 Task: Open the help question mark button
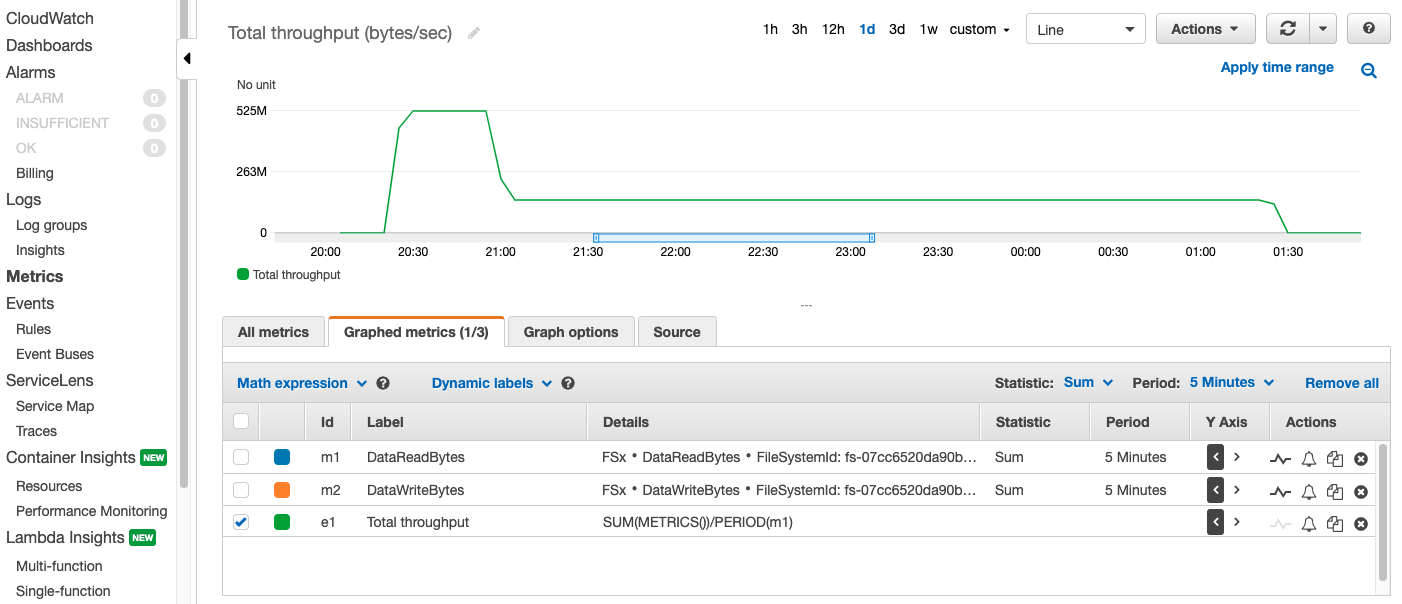(x=1369, y=29)
